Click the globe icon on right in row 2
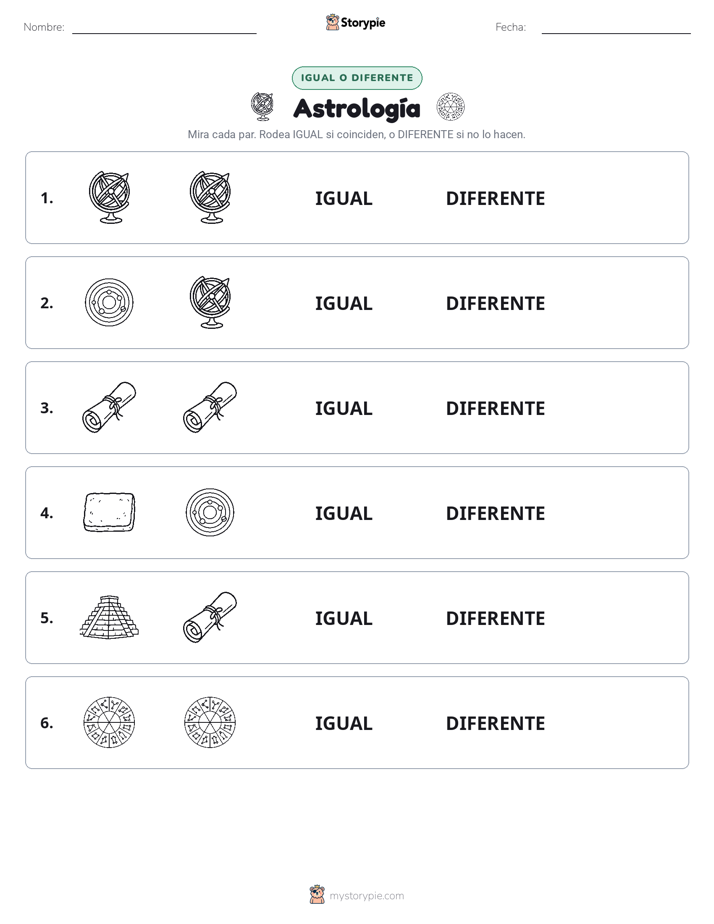714x924 pixels. (210, 302)
